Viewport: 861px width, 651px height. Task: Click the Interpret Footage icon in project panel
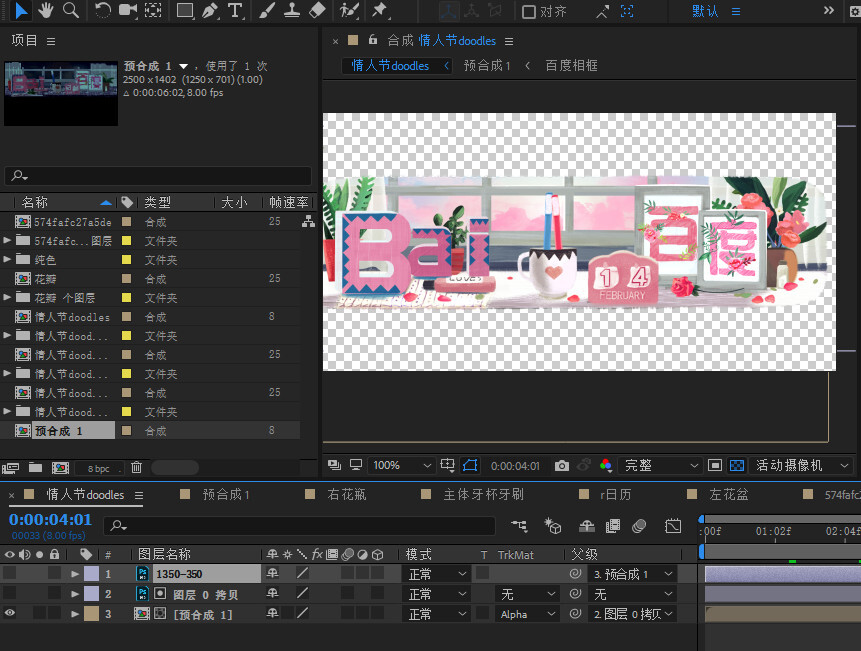coord(10,468)
